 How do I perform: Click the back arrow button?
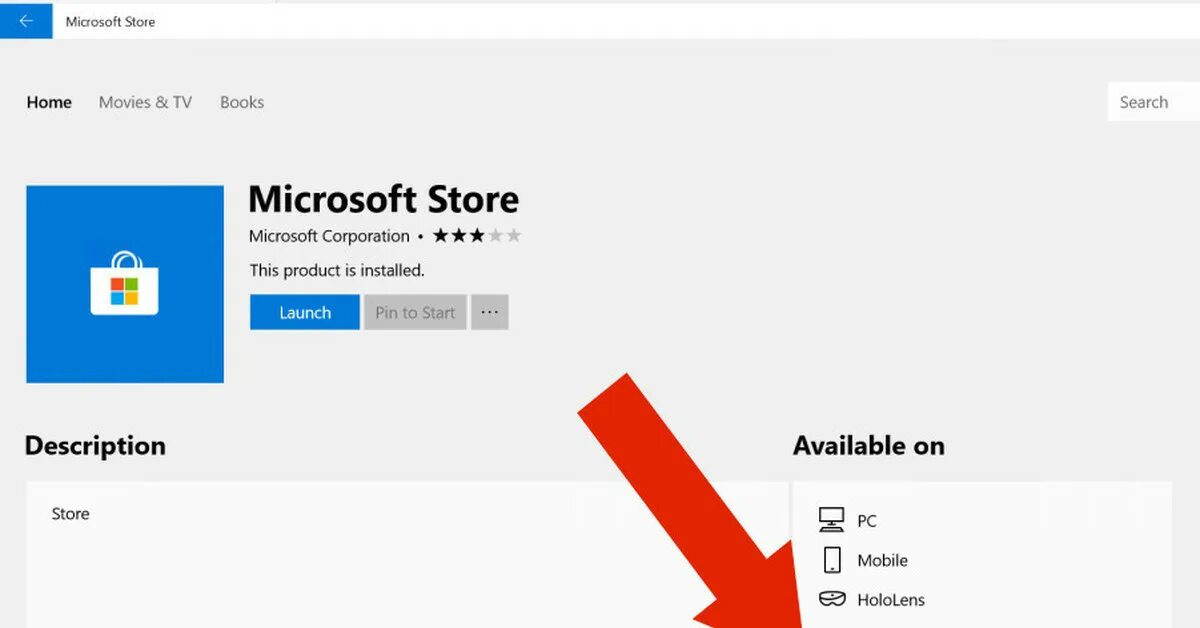click(26, 21)
